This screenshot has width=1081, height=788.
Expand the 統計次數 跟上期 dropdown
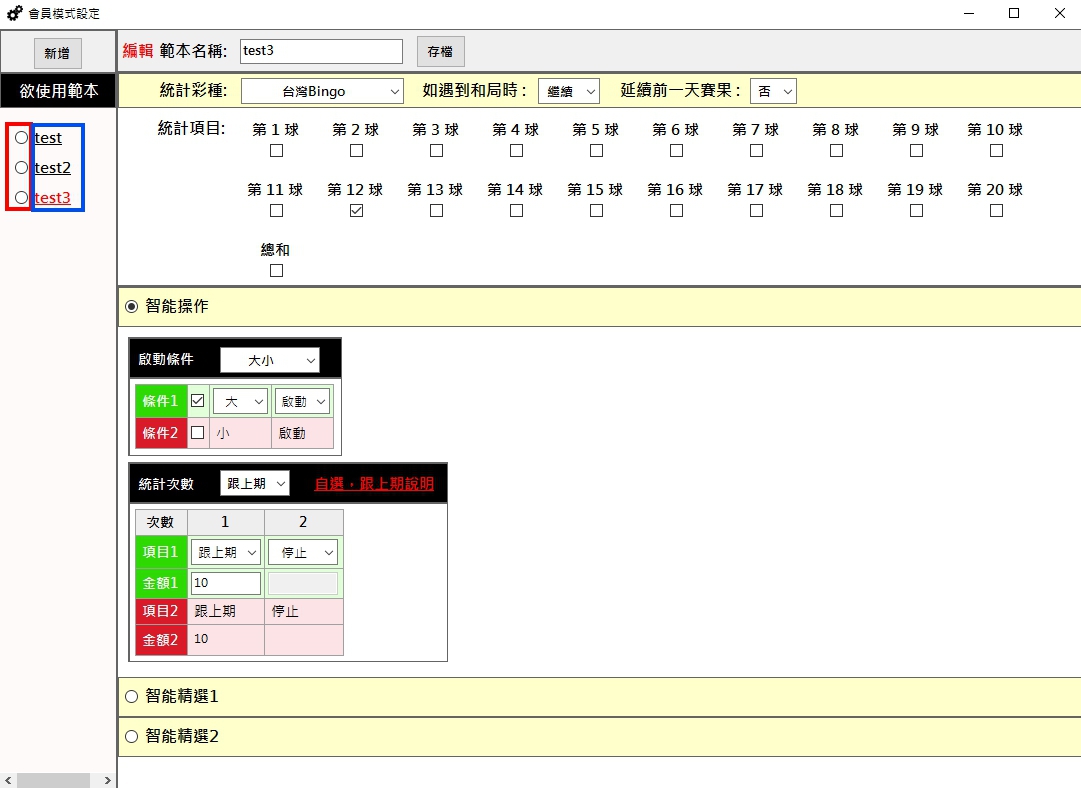click(x=255, y=484)
